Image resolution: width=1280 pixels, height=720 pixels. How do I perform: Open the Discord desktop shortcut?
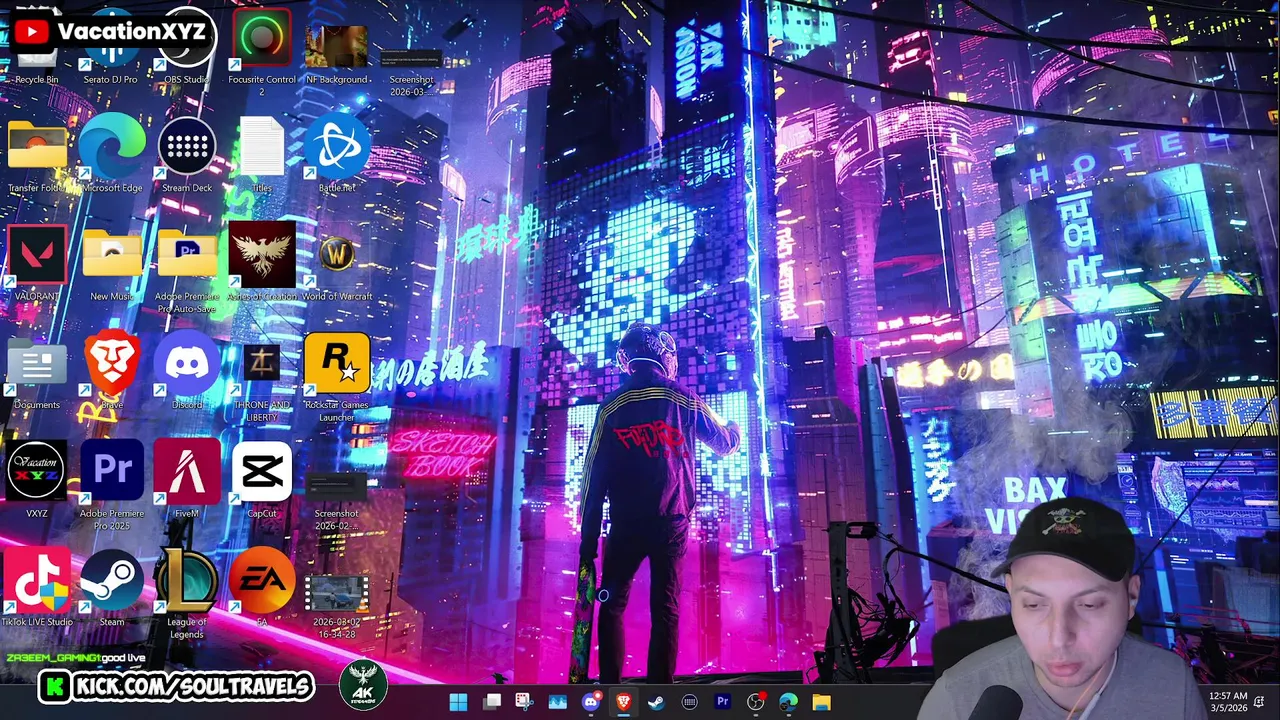click(x=187, y=370)
